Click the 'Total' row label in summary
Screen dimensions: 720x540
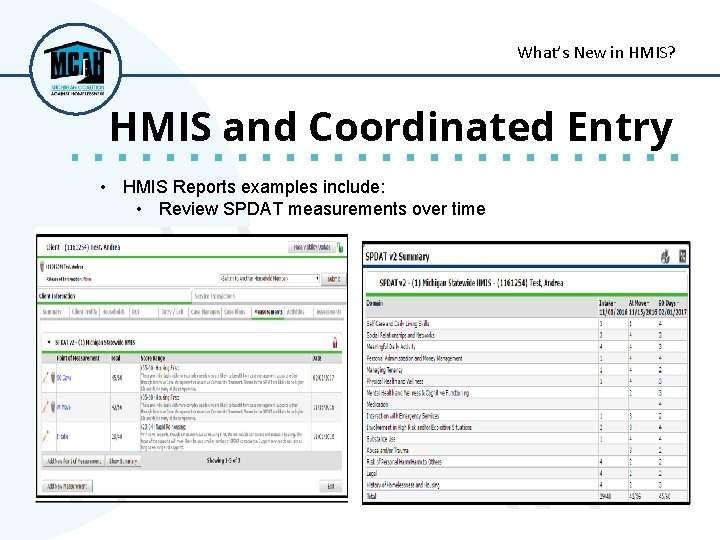[x=371, y=496]
